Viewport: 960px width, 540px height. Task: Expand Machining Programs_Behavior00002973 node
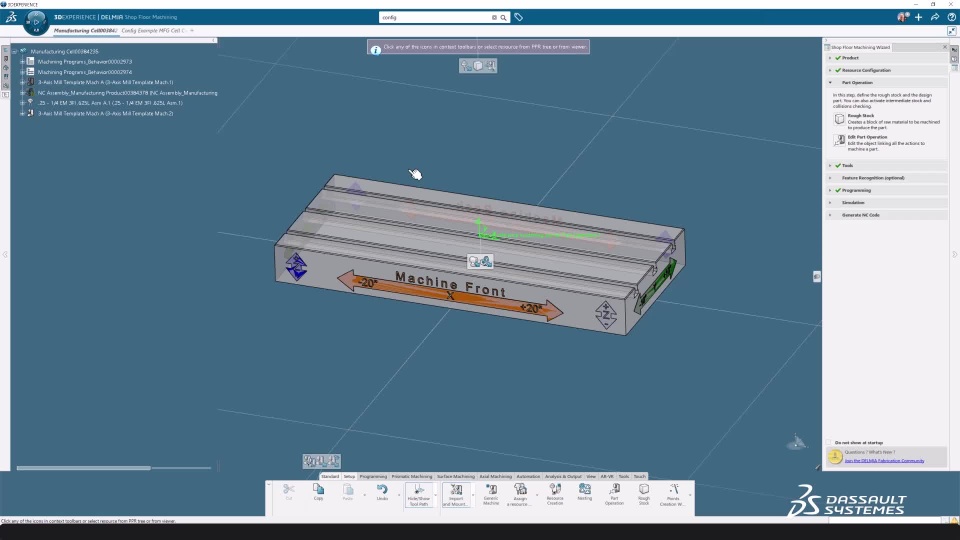(x=22, y=62)
